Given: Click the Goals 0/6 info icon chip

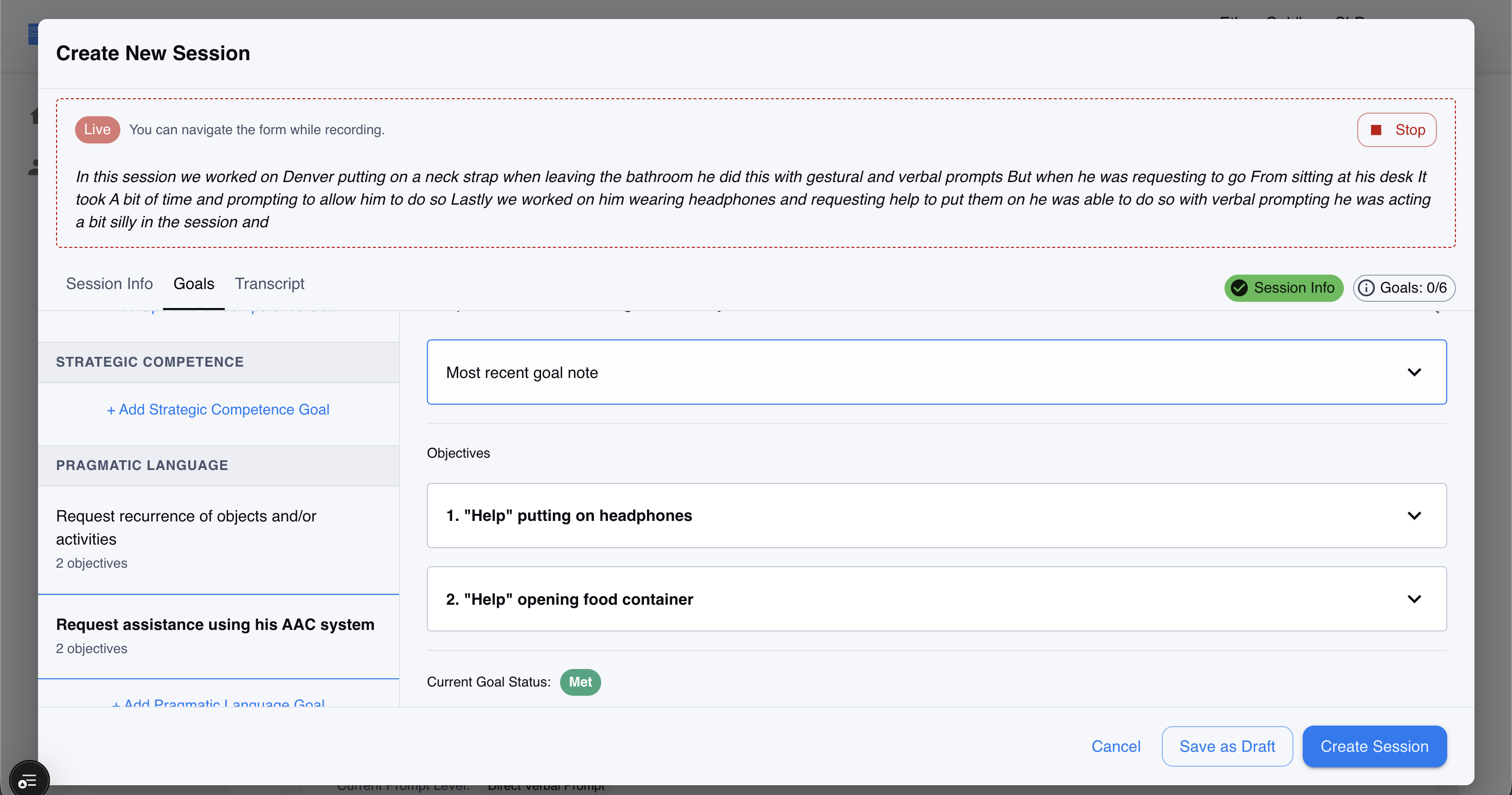Looking at the screenshot, I should pyautogui.click(x=1403, y=288).
